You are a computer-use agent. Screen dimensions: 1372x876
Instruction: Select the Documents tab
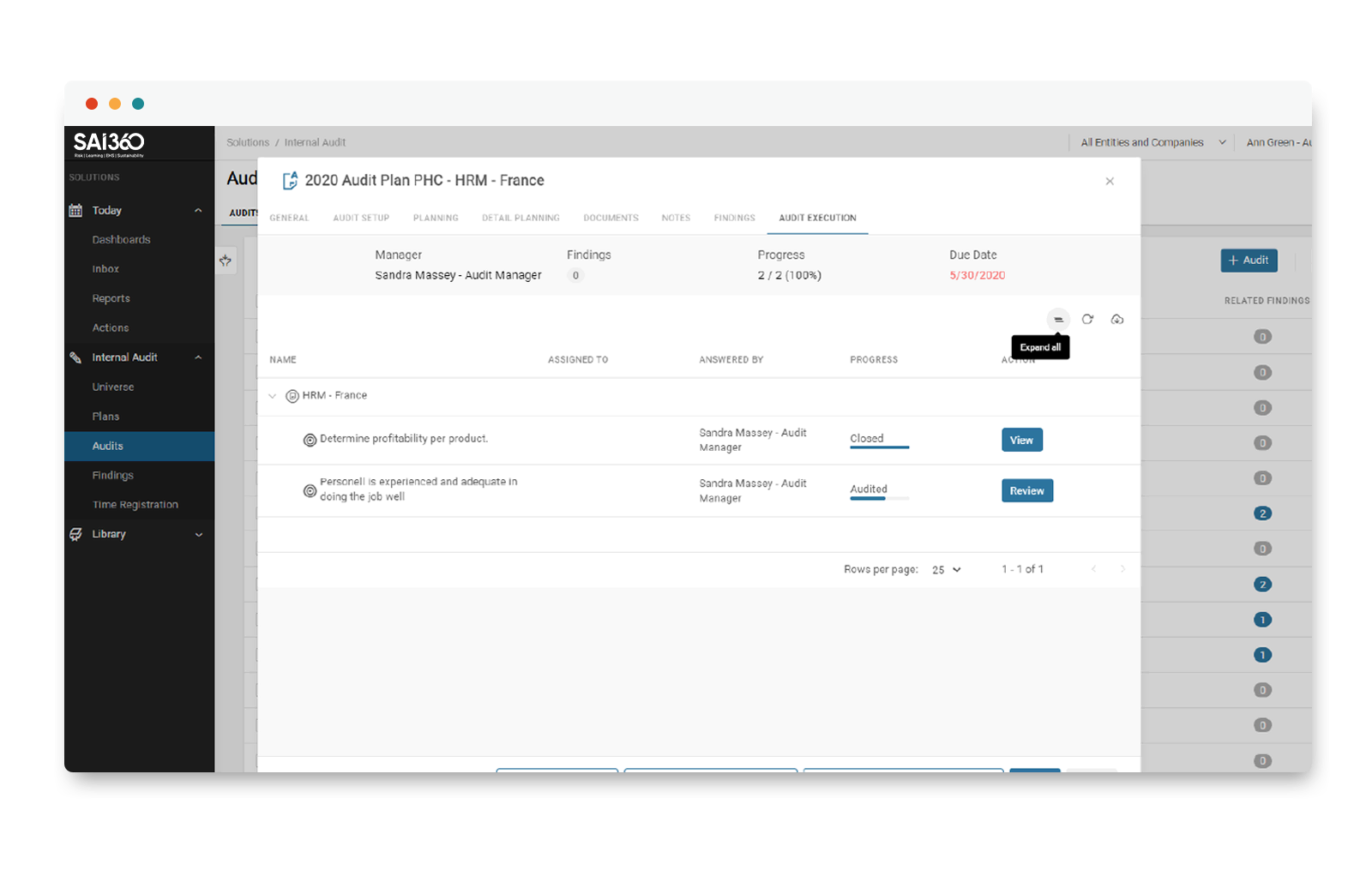point(611,218)
